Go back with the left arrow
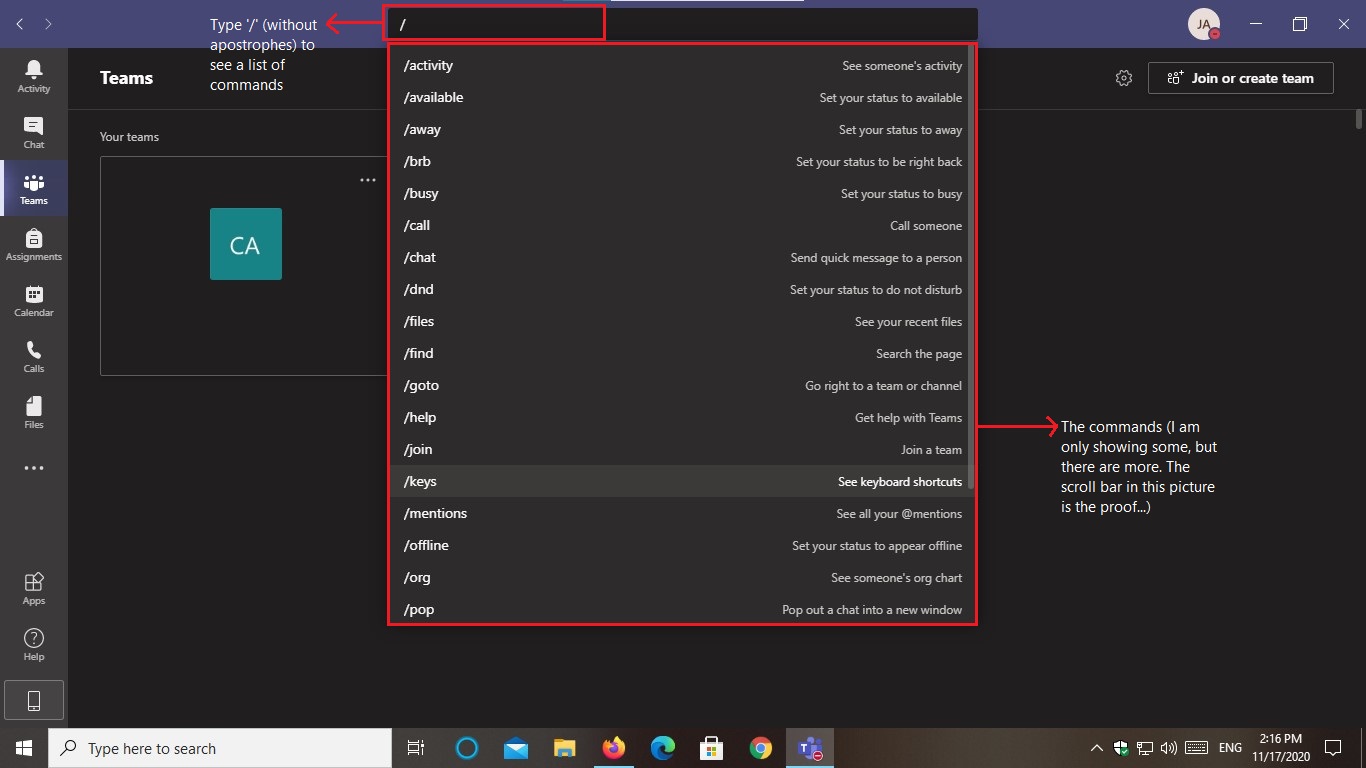 pos(20,24)
